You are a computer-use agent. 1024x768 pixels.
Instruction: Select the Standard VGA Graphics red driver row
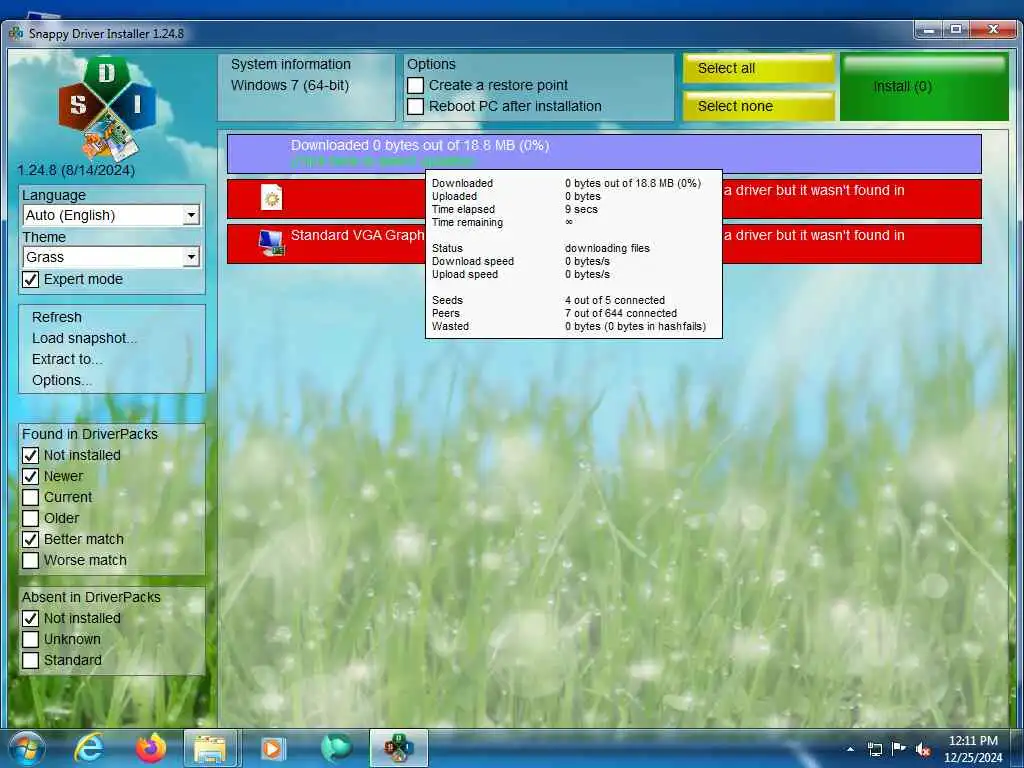click(604, 244)
